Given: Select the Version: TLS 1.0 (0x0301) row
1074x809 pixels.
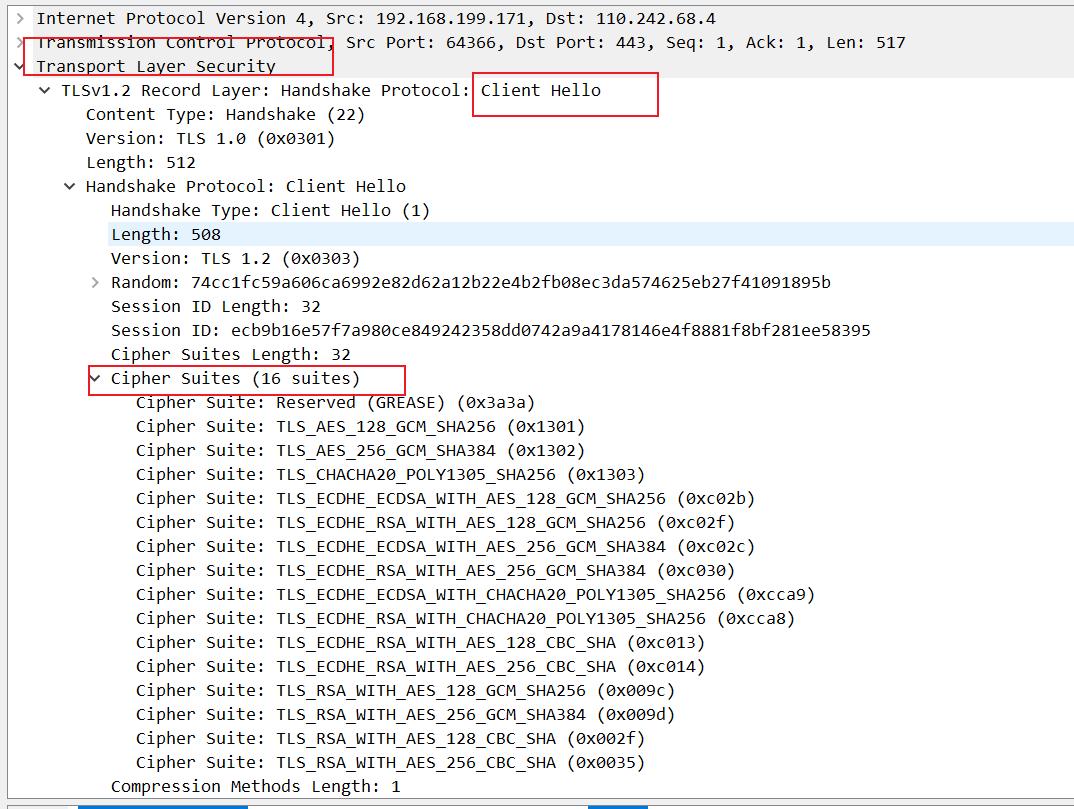Looking at the screenshot, I should tap(210, 138).
